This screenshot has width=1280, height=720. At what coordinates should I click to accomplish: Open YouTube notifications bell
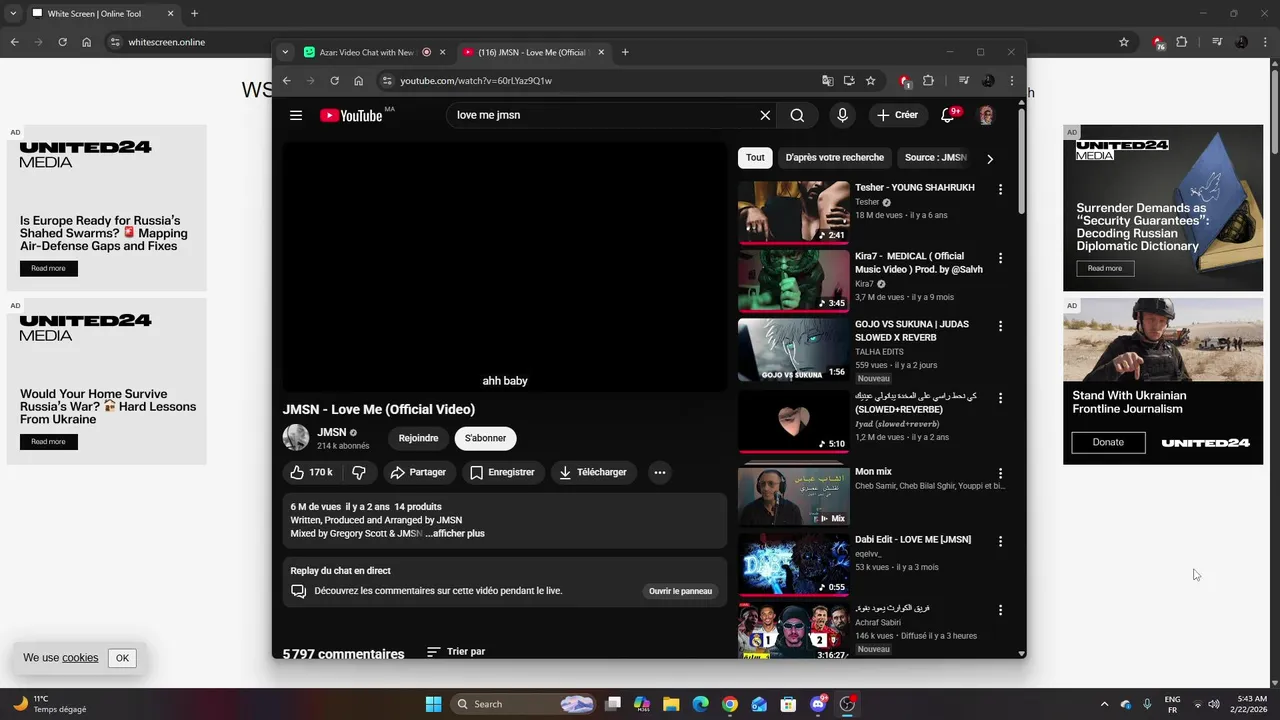click(x=948, y=115)
